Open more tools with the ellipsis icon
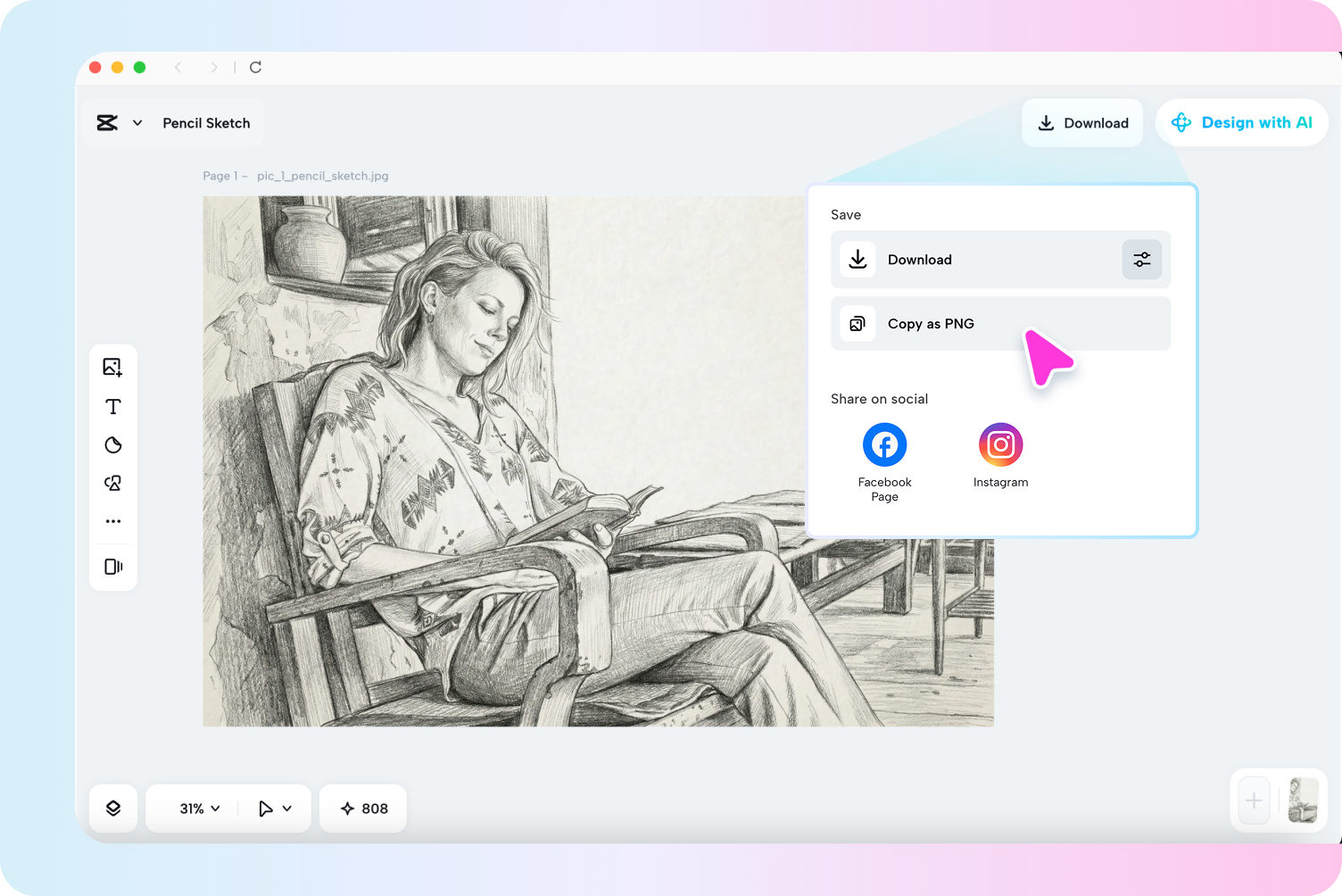This screenshot has height=896, width=1342. tap(113, 521)
